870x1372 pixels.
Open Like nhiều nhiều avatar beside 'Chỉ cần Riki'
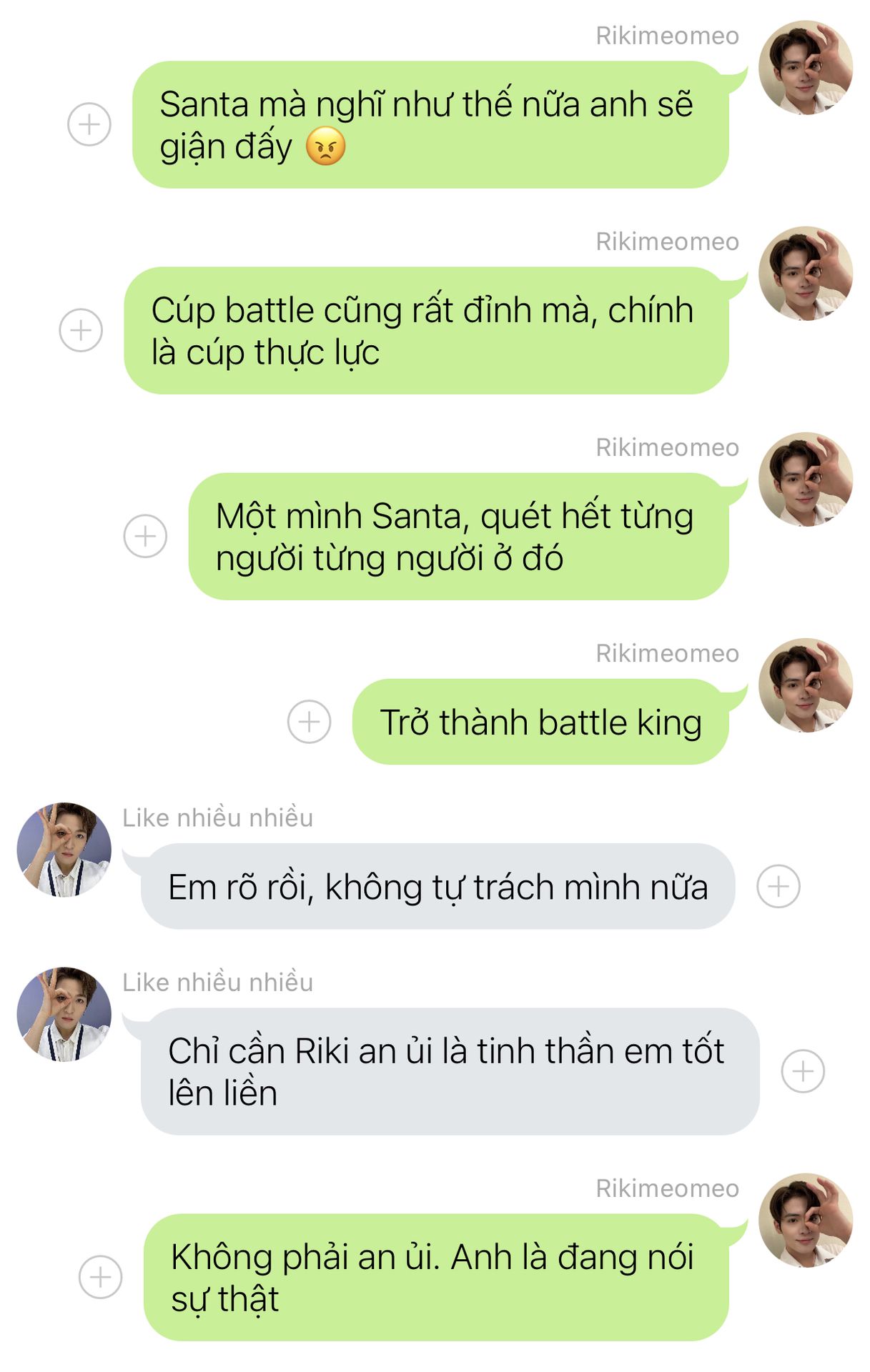[x=64, y=1015]
